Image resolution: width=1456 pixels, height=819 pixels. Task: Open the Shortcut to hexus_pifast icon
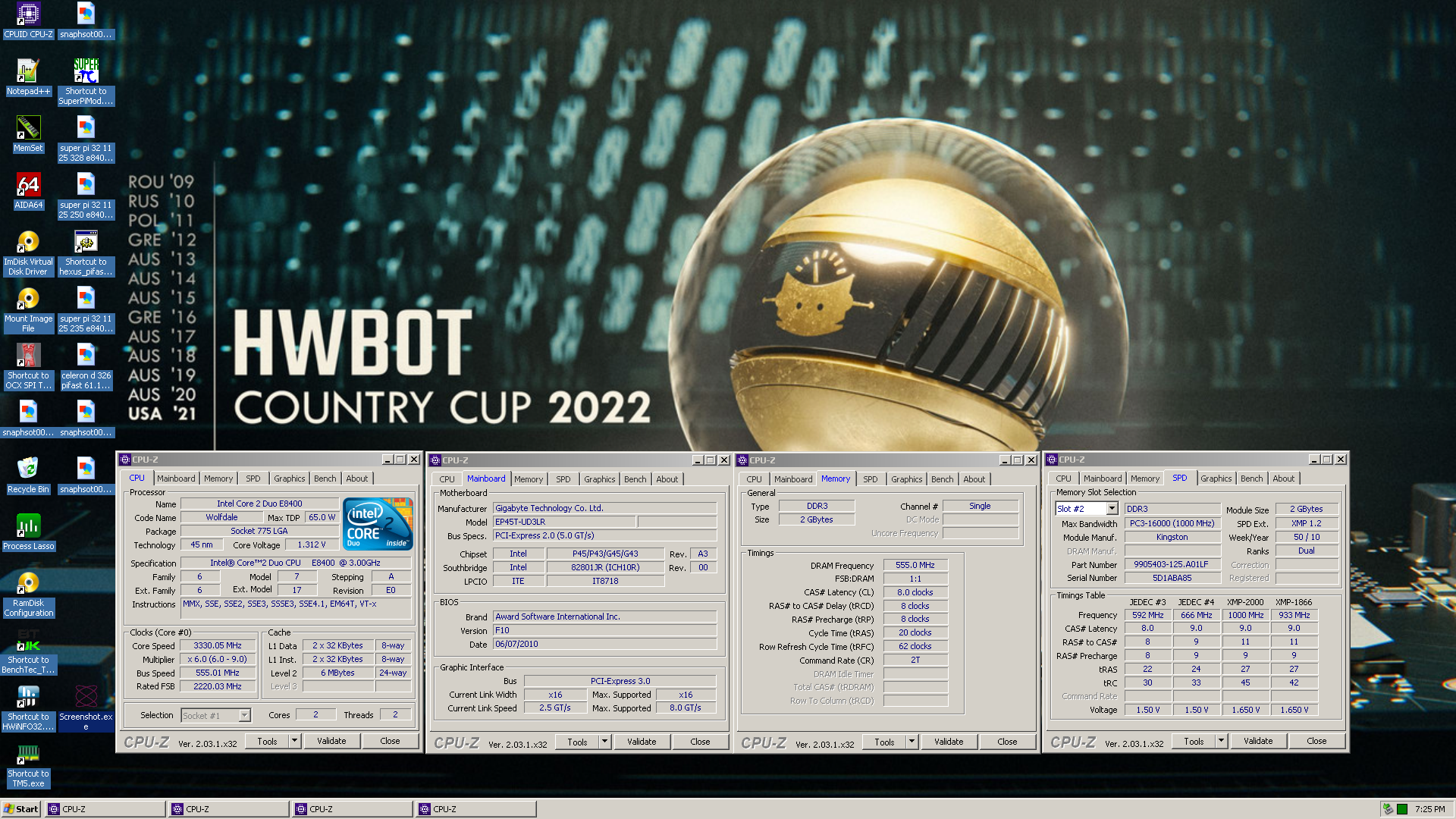[x=86, y=253]
